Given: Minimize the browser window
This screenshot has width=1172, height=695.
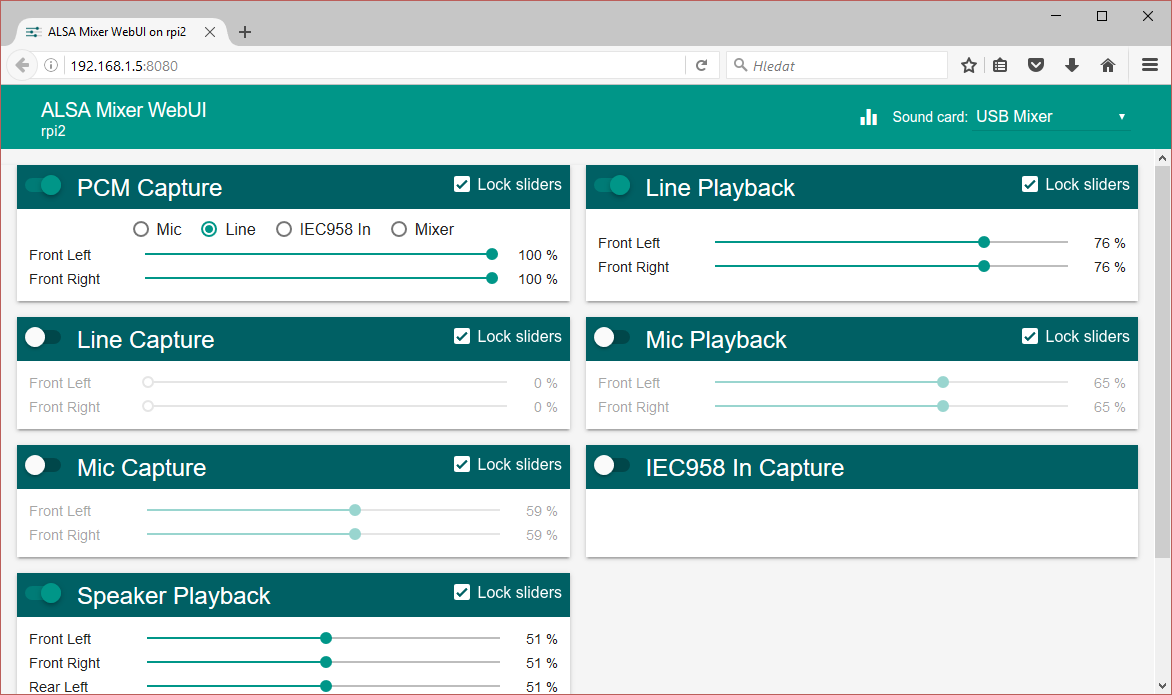Looking at the screenshot, I should [x=1055, y=16].
